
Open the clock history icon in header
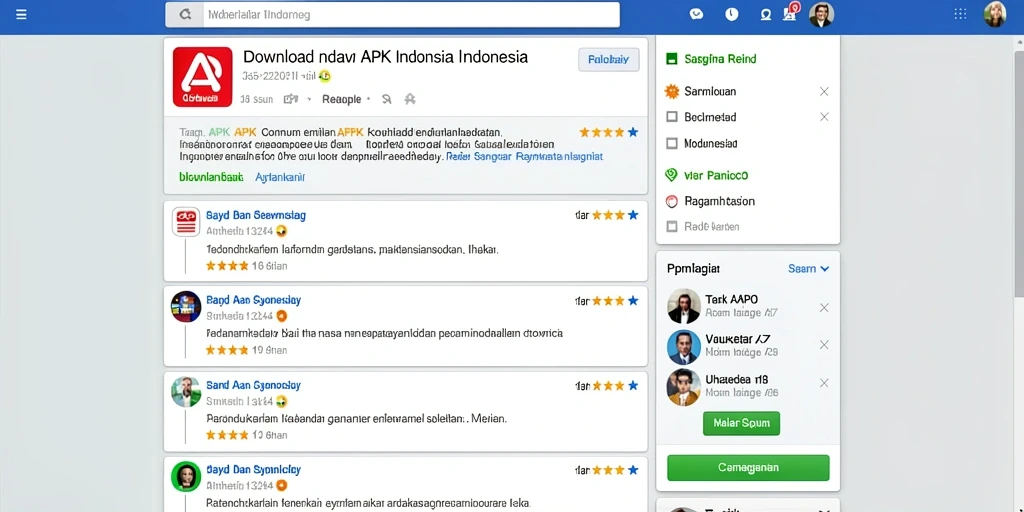[x=731, y=14]
